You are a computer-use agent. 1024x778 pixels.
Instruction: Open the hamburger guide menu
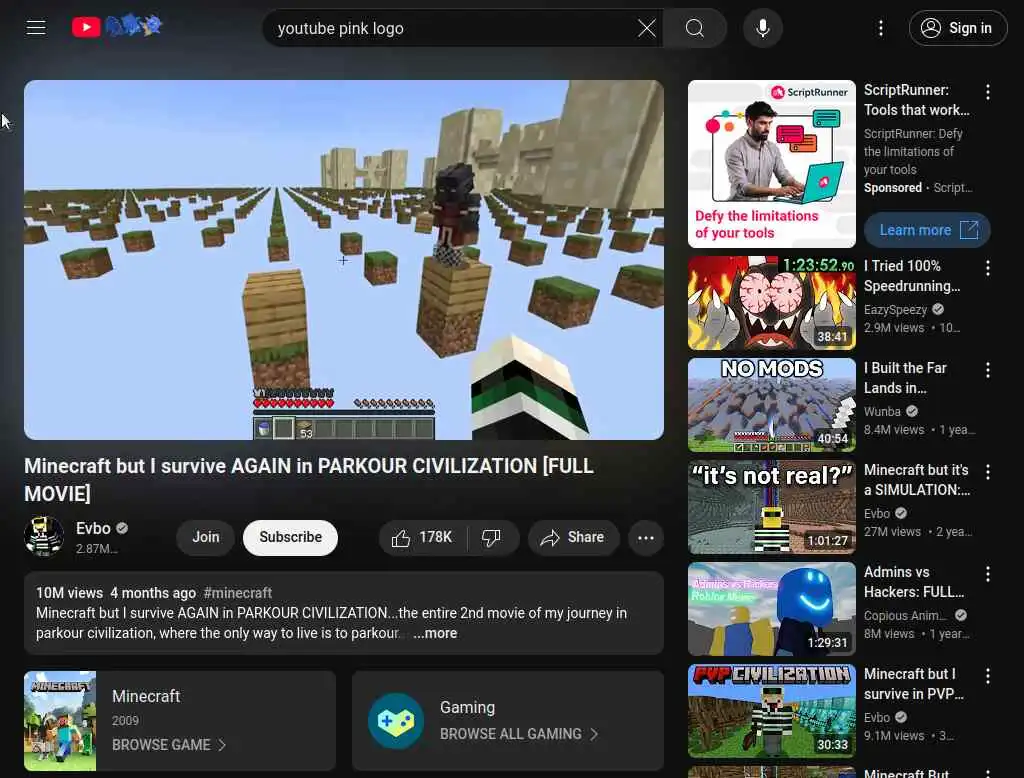pos(36,27)
